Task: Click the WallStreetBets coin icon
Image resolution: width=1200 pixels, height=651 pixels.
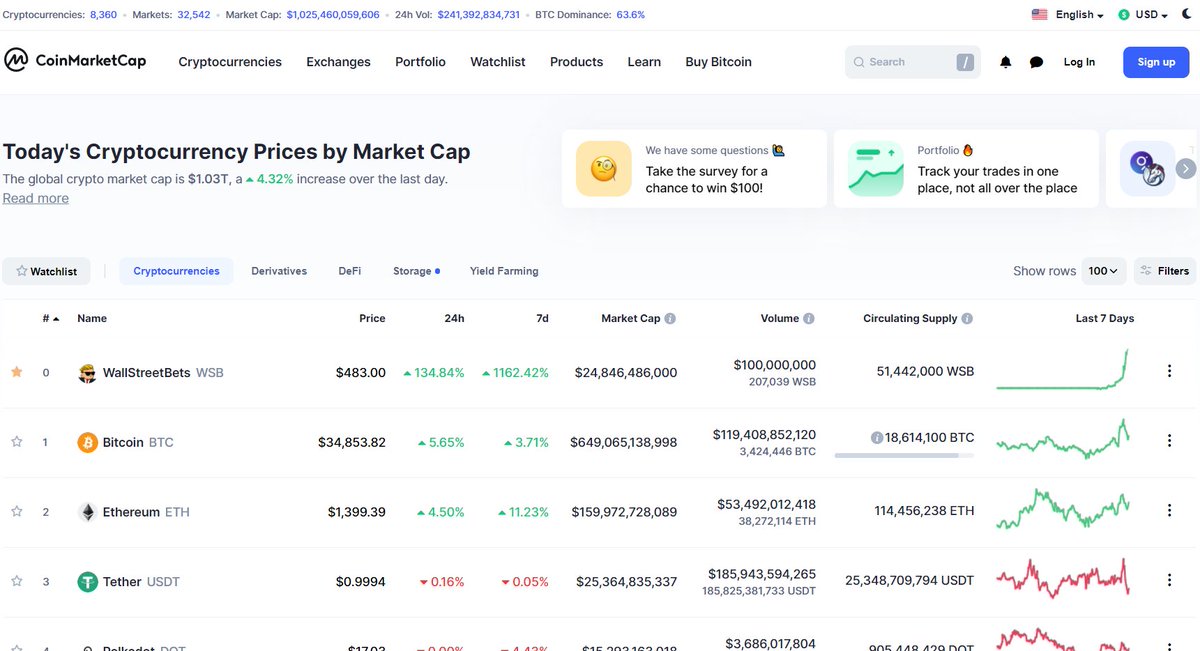Action: coord(88,373)
